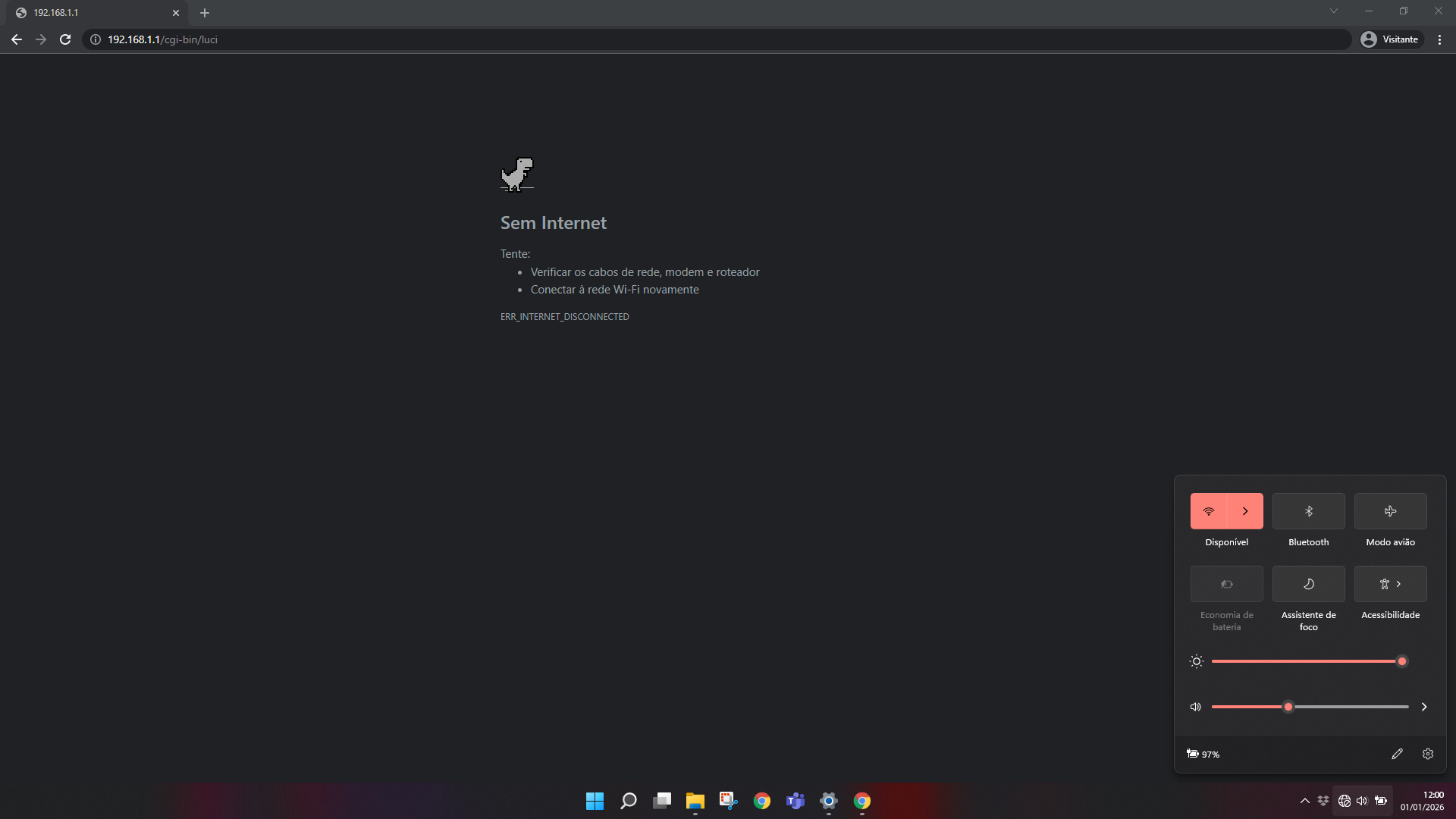Open Microsoft Teams from the taskbar

coord(795,801)
